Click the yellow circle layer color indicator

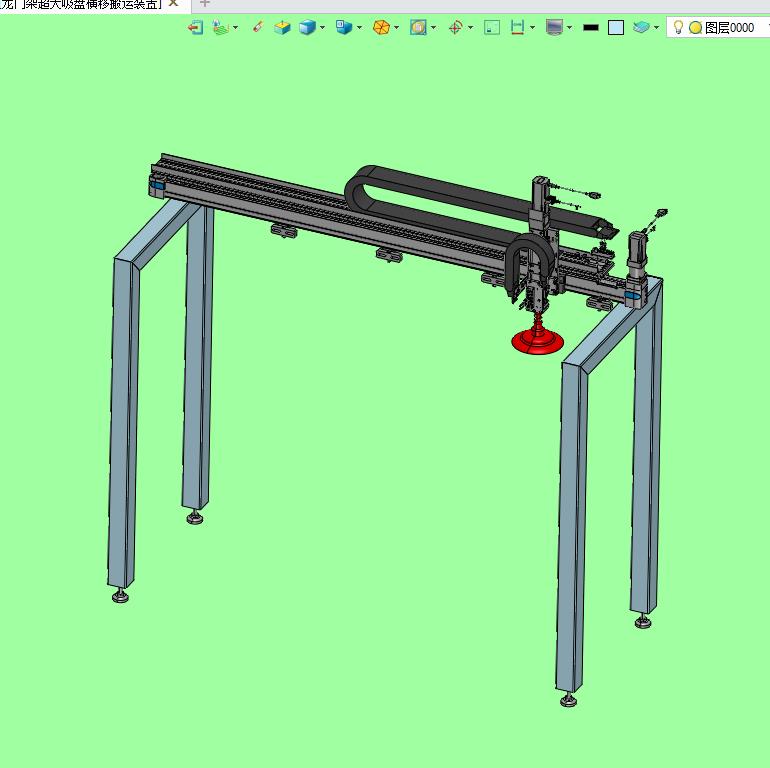point(695,27)
